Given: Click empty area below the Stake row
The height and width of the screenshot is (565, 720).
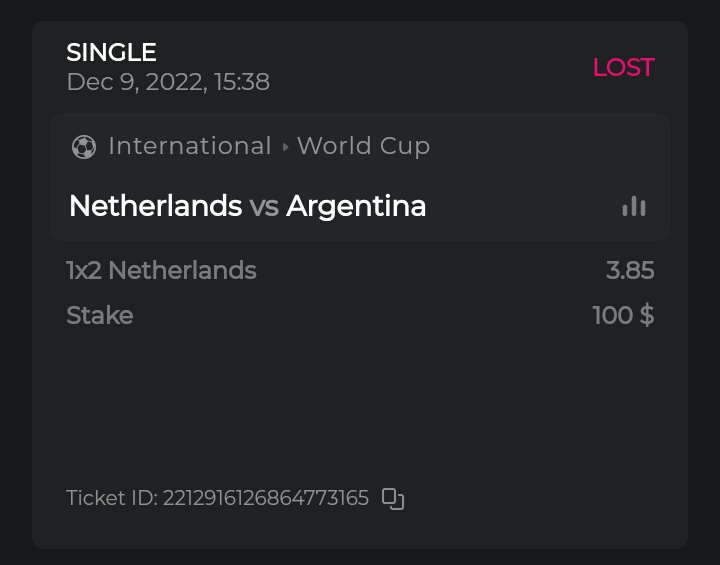Looking at the screenshot, I should [x=360, y=400].
